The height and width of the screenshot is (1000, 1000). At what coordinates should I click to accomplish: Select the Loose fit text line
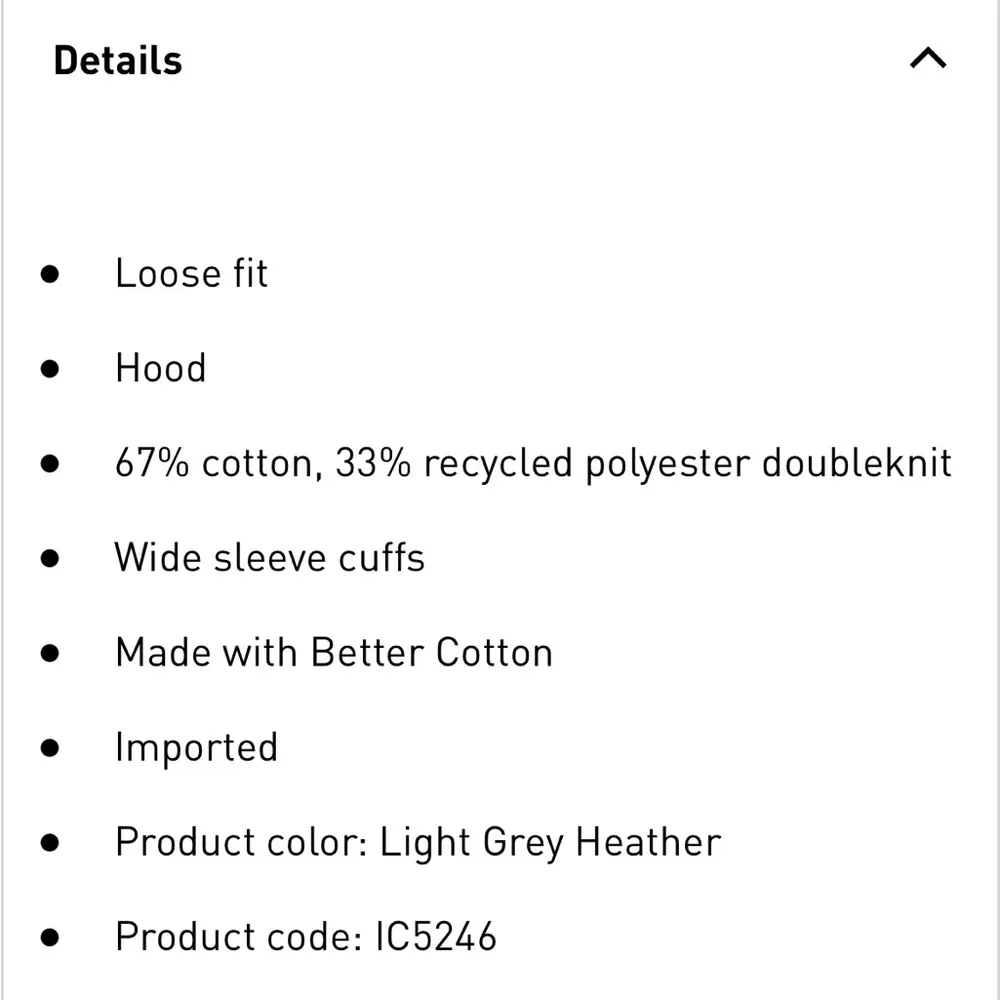(x=191, y=274)
